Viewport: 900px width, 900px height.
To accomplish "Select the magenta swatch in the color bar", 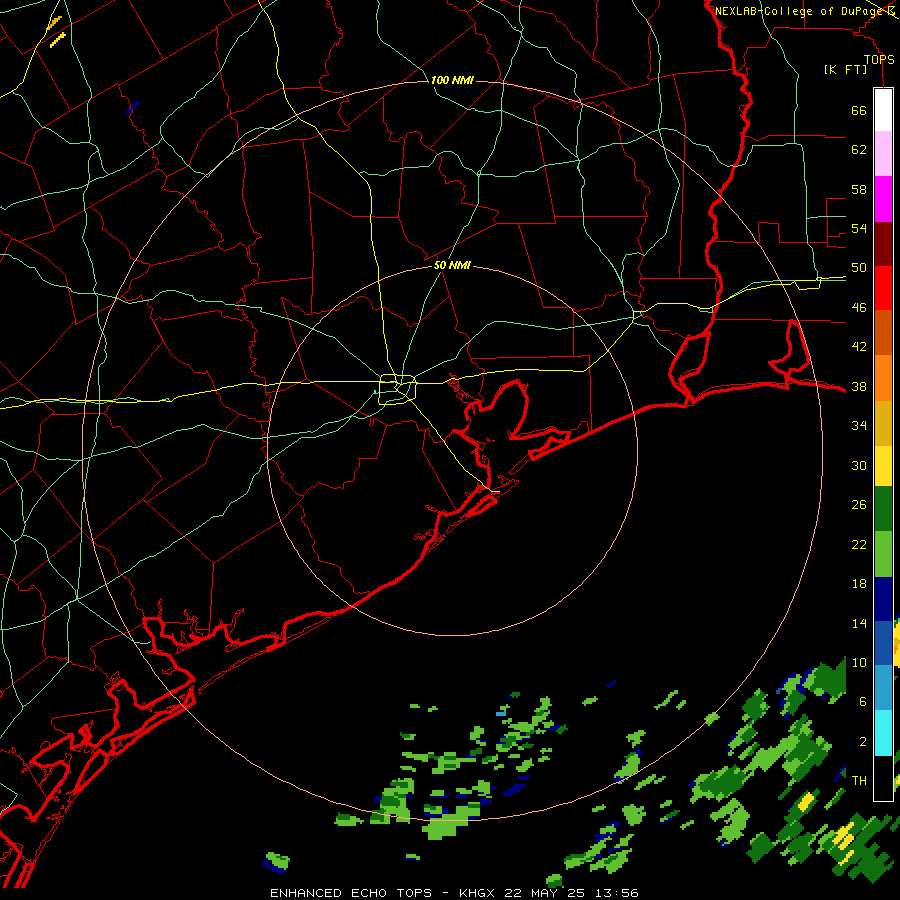I will pos(883,199).
